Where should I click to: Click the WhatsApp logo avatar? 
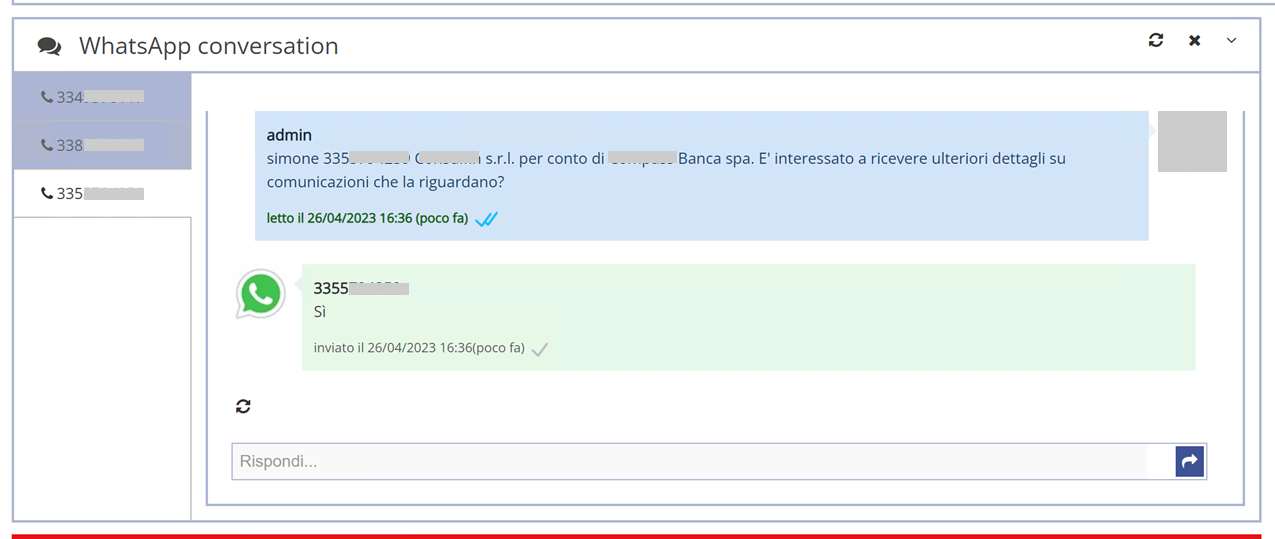(261, 295)
